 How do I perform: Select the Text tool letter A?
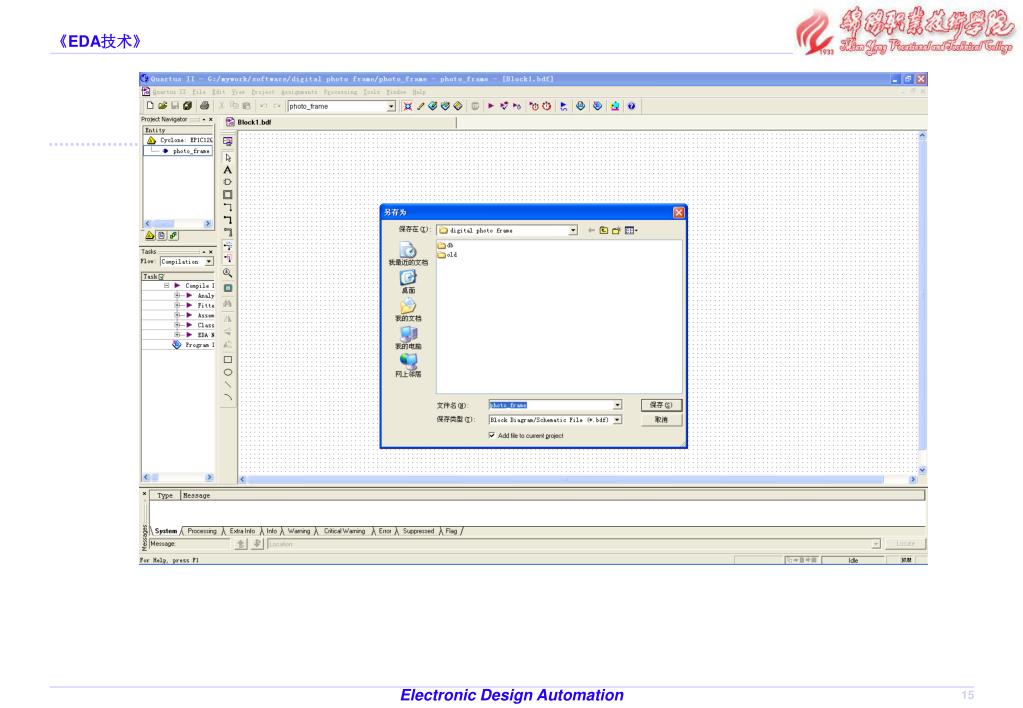click(x=228, y=170)
